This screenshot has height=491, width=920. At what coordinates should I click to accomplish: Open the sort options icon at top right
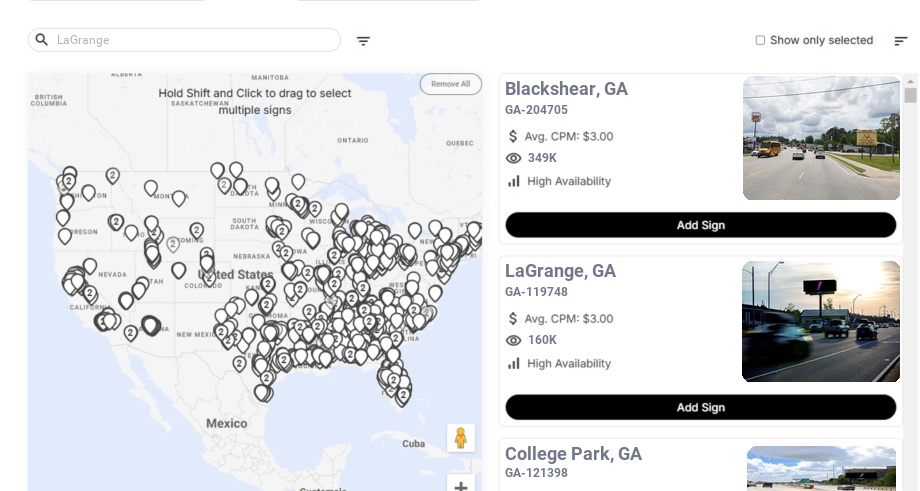pos(900,41)
